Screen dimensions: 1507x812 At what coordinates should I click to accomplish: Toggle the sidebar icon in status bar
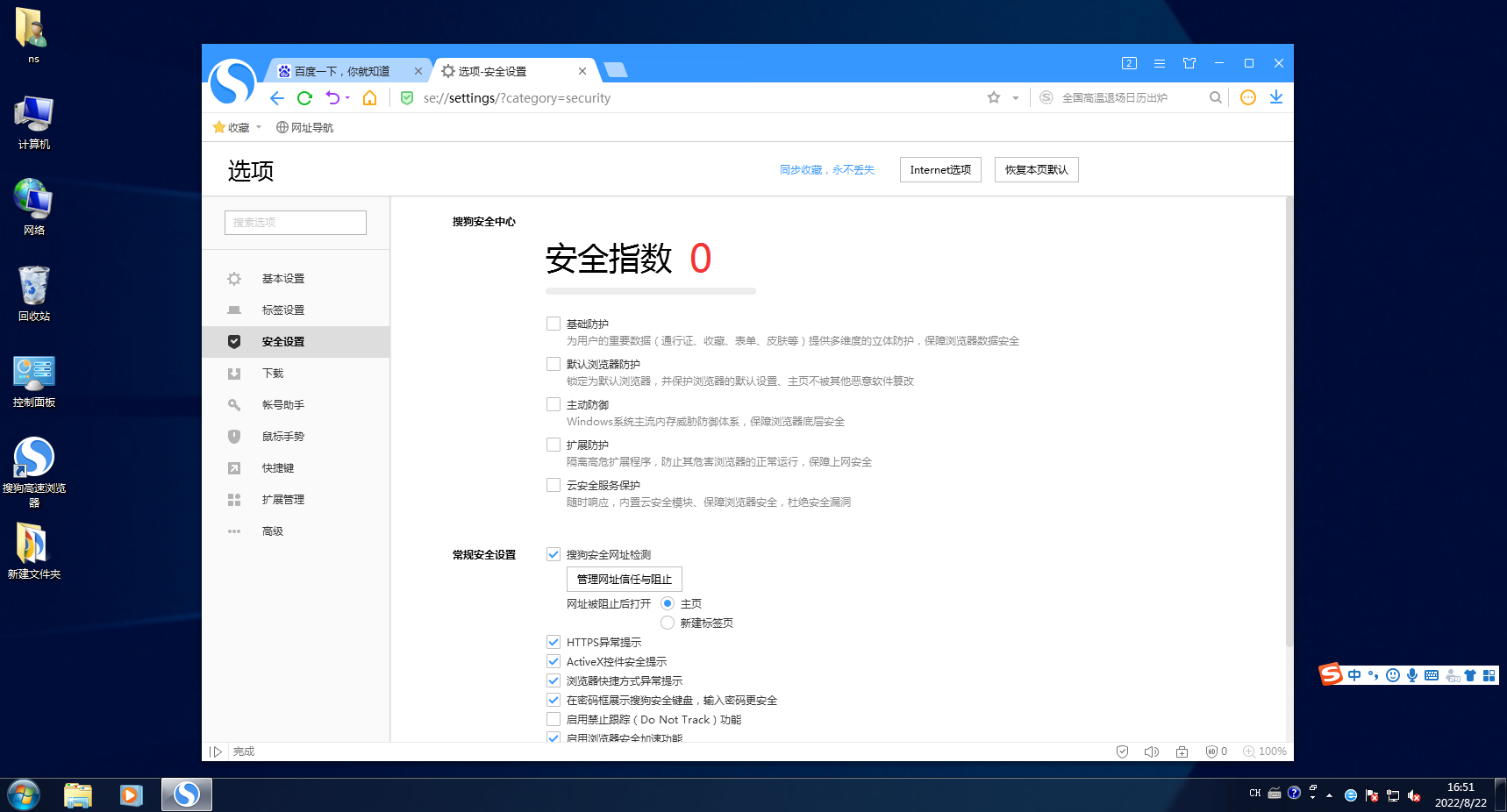[x=216, y=751]
